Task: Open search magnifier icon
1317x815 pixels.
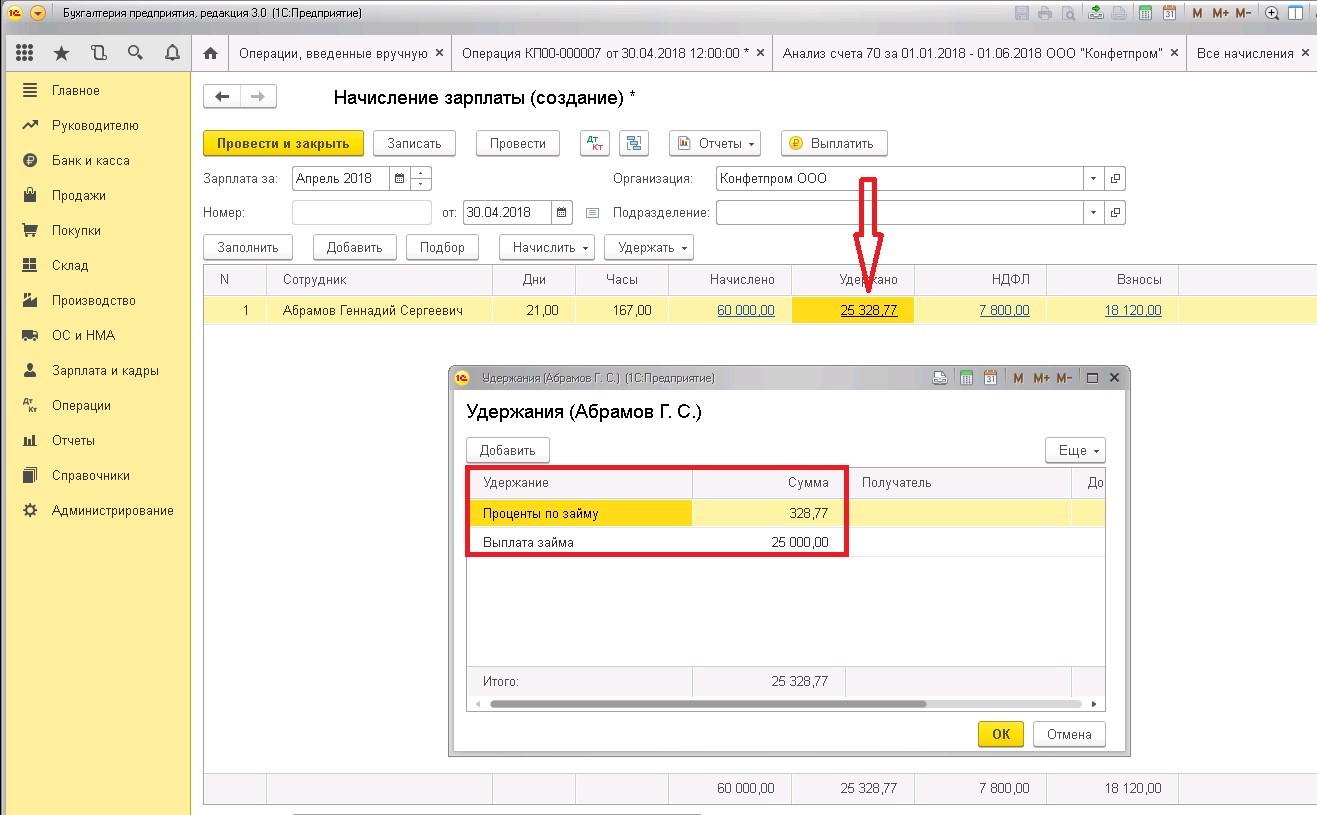Action: coord(135,53)
